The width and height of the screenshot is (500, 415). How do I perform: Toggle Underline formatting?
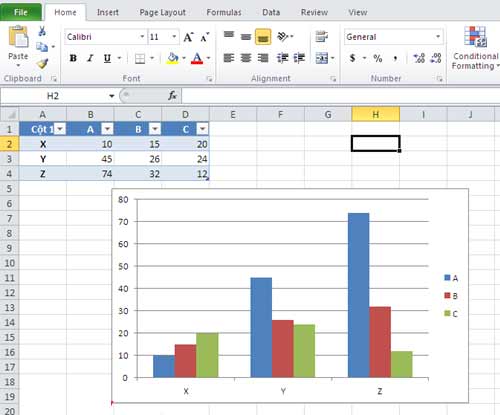tap(107, 59)
